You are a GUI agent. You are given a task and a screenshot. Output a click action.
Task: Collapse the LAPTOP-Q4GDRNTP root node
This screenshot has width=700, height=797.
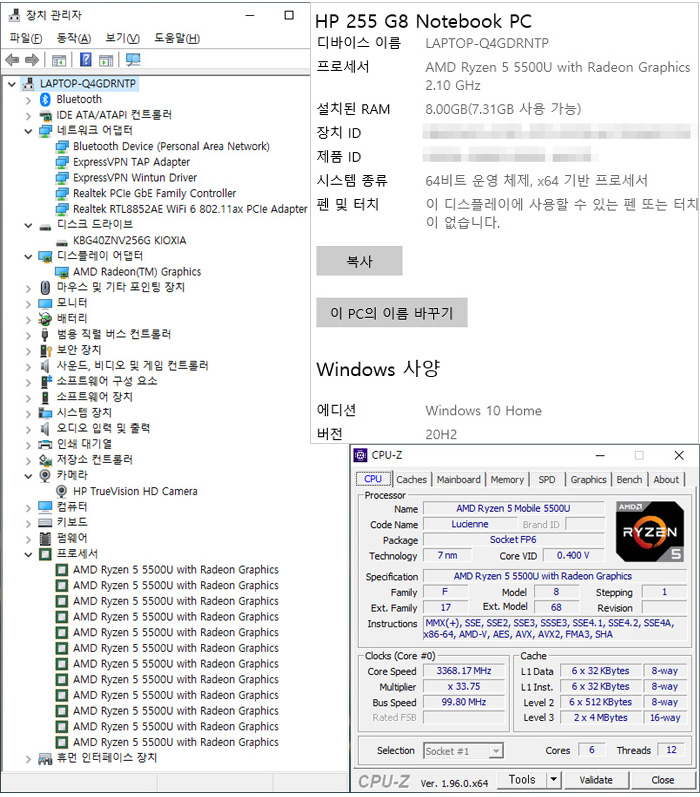[12, 84]
